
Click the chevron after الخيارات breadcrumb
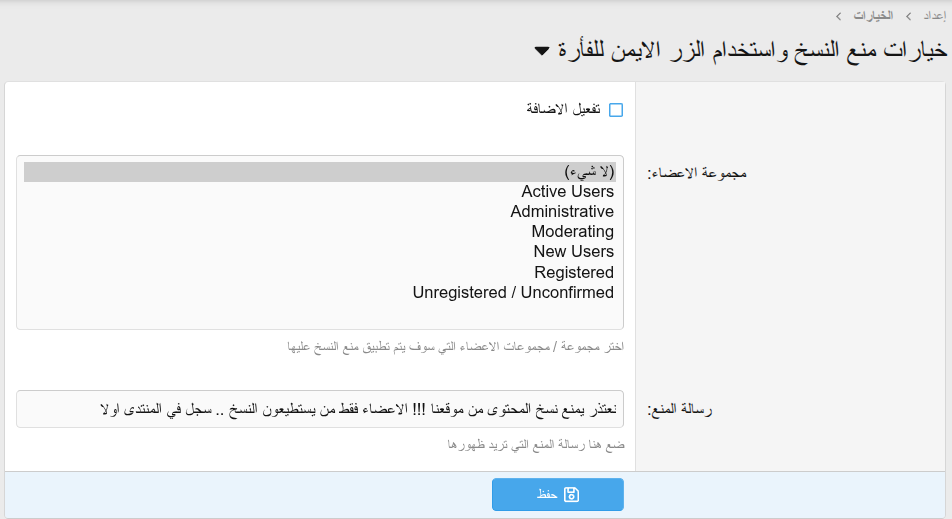pyautogui.click(x=839, y=16)
